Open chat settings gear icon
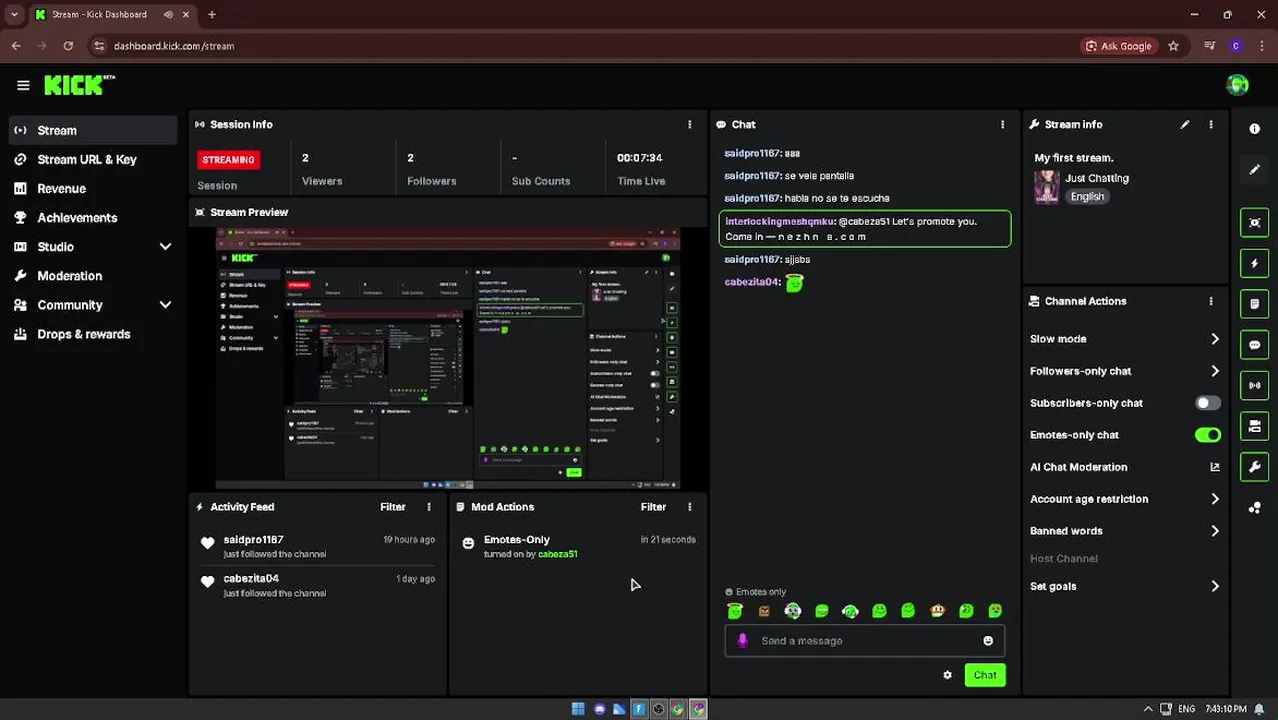The width and height of the screenshot is (1278, 720). (947, 675)
